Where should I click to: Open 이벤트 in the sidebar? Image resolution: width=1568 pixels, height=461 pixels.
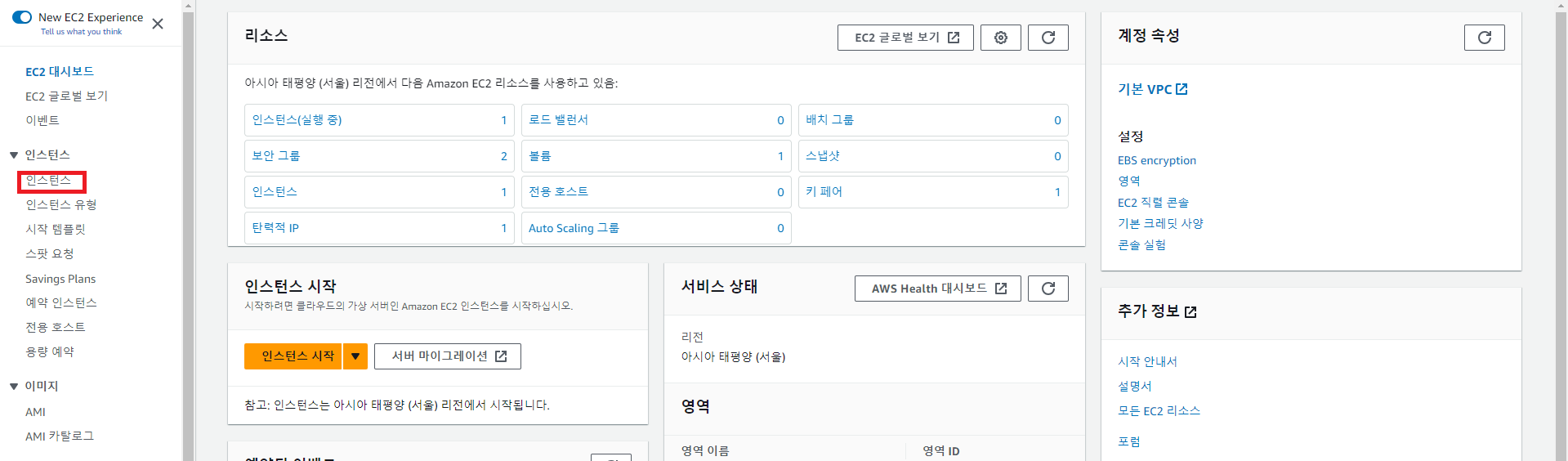point(42,120)
